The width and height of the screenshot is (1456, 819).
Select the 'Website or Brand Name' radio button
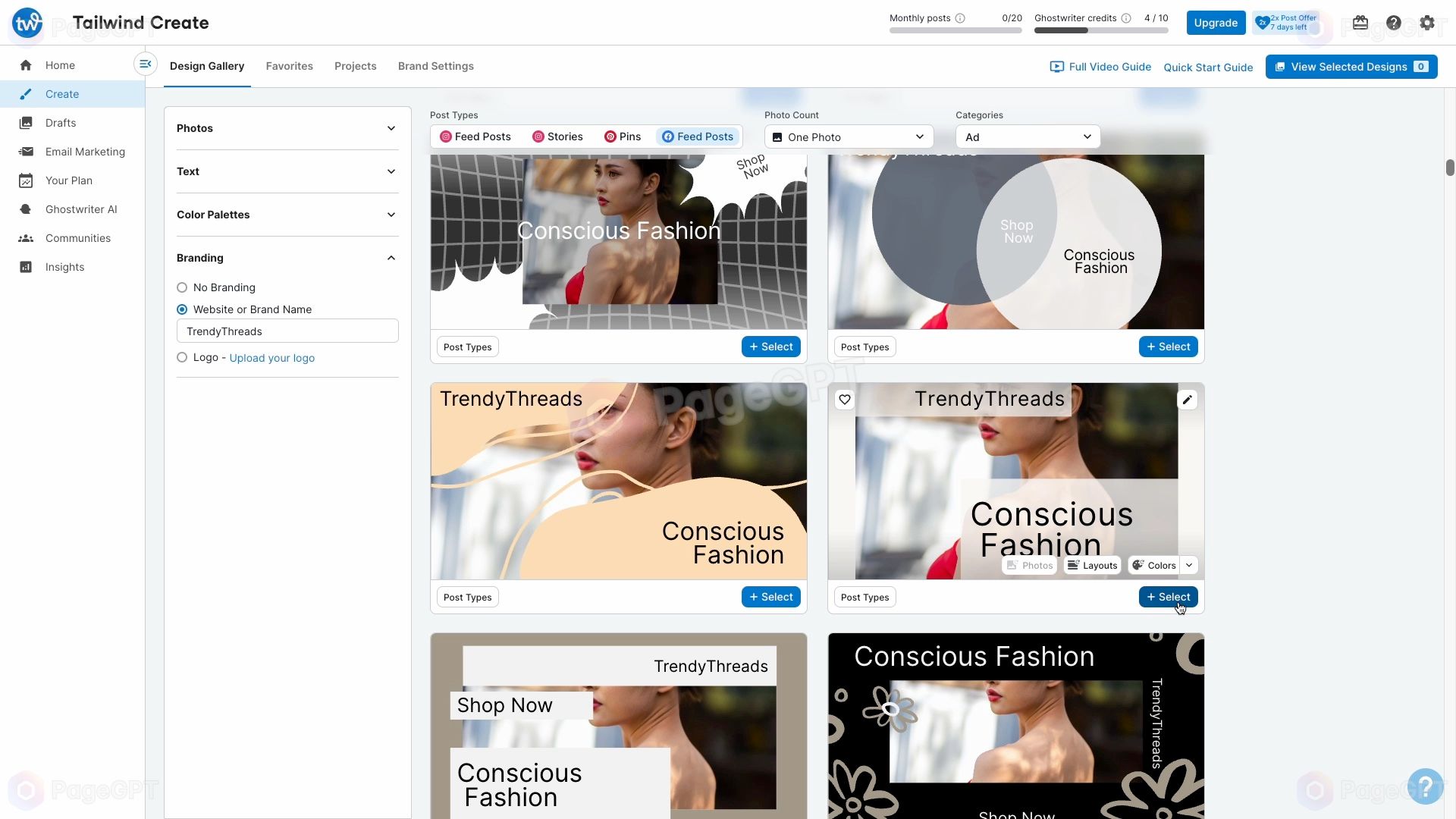(181, 309)
